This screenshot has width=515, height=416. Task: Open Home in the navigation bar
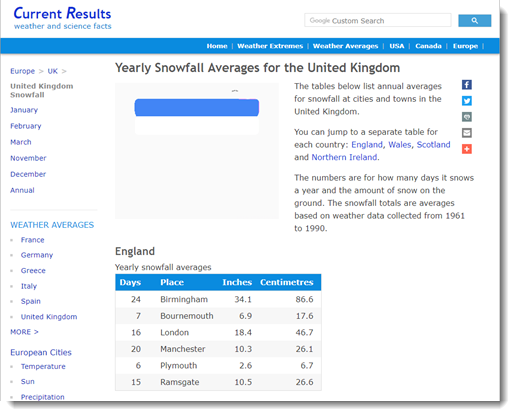tap(217, 46)
